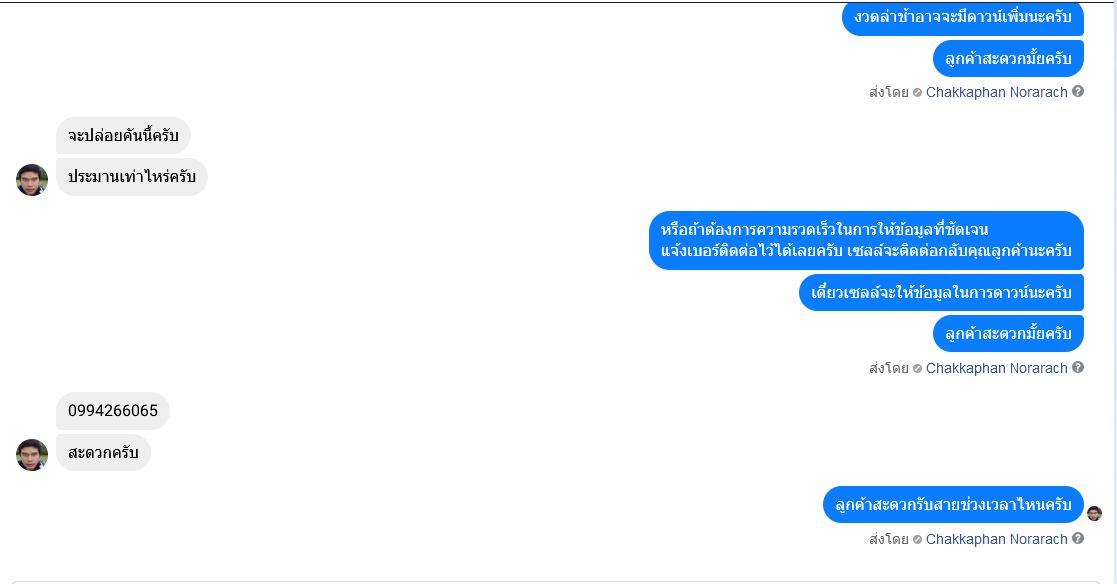Click verified icon before bottom Chakkaphan Norarach
The height and width of the screenshot is (584, 1117).
point(918,539)
